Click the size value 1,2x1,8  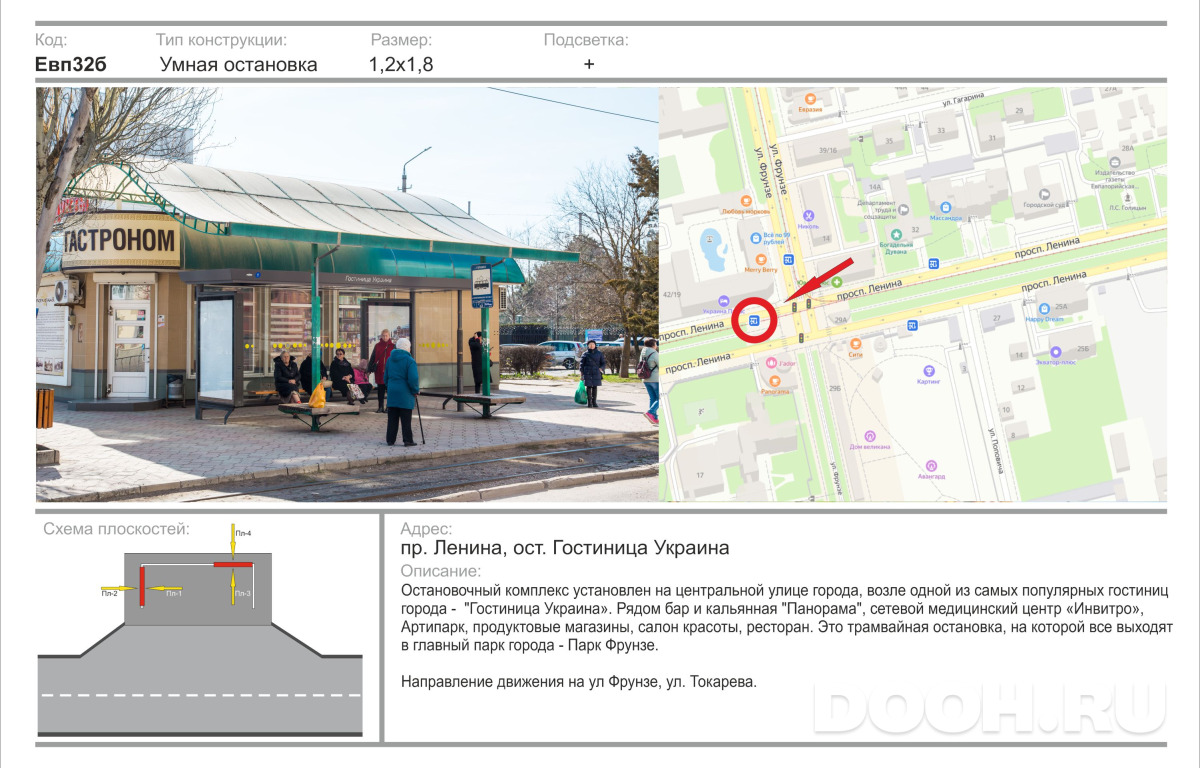click(401, 65)
